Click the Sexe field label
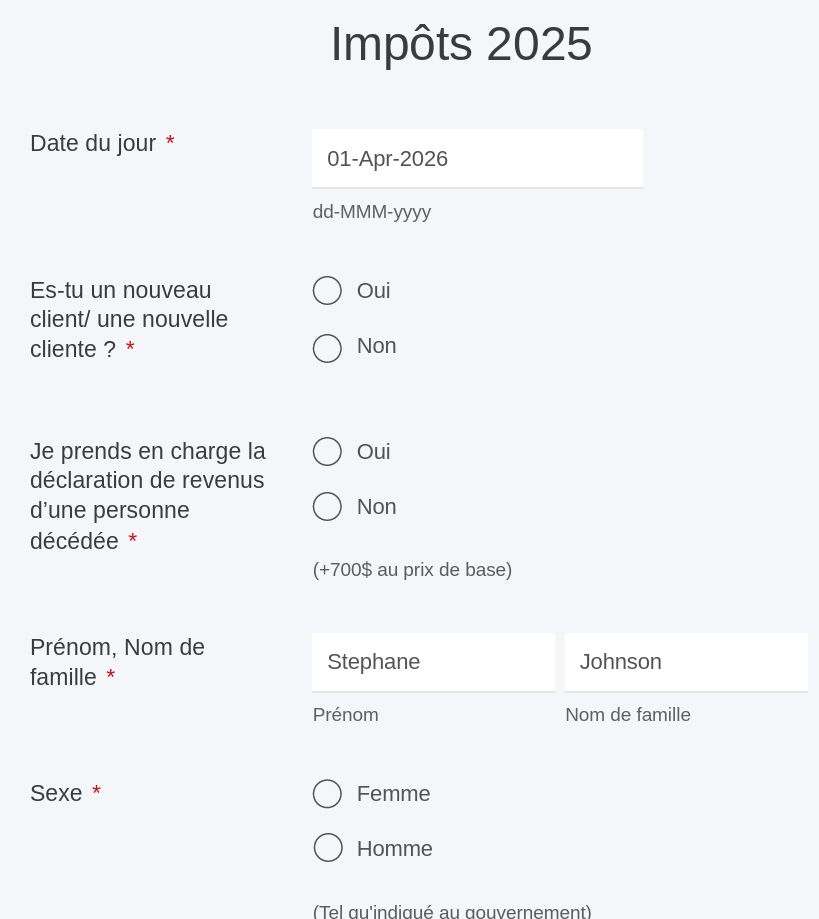This screenshot has height=919, width=819. [56, 794]
